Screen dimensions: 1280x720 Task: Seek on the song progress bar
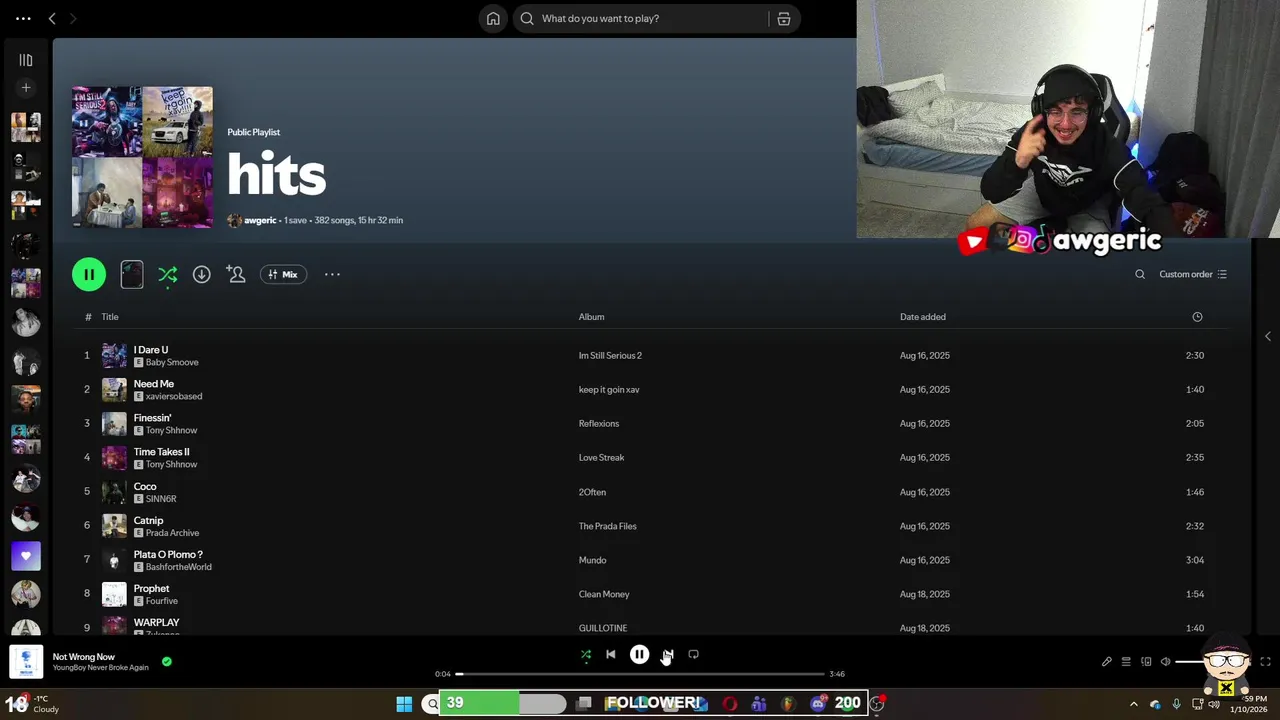(x=640, y=674)
